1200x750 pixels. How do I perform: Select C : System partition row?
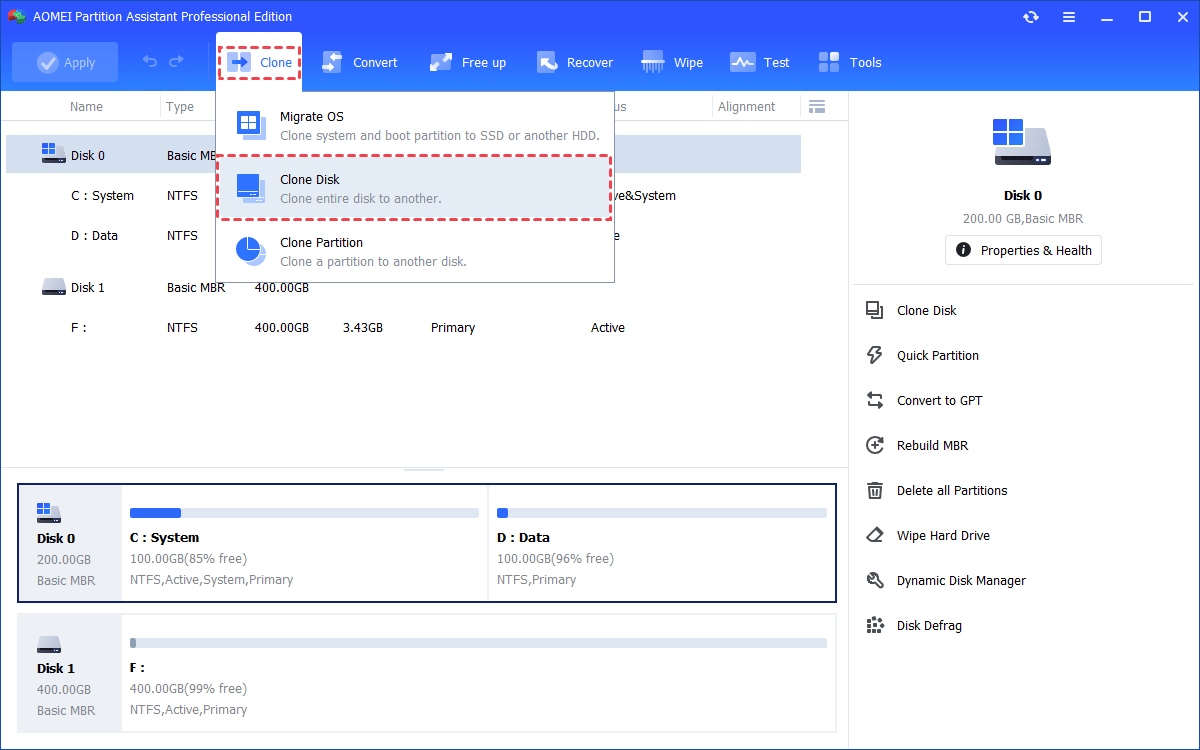403,196
